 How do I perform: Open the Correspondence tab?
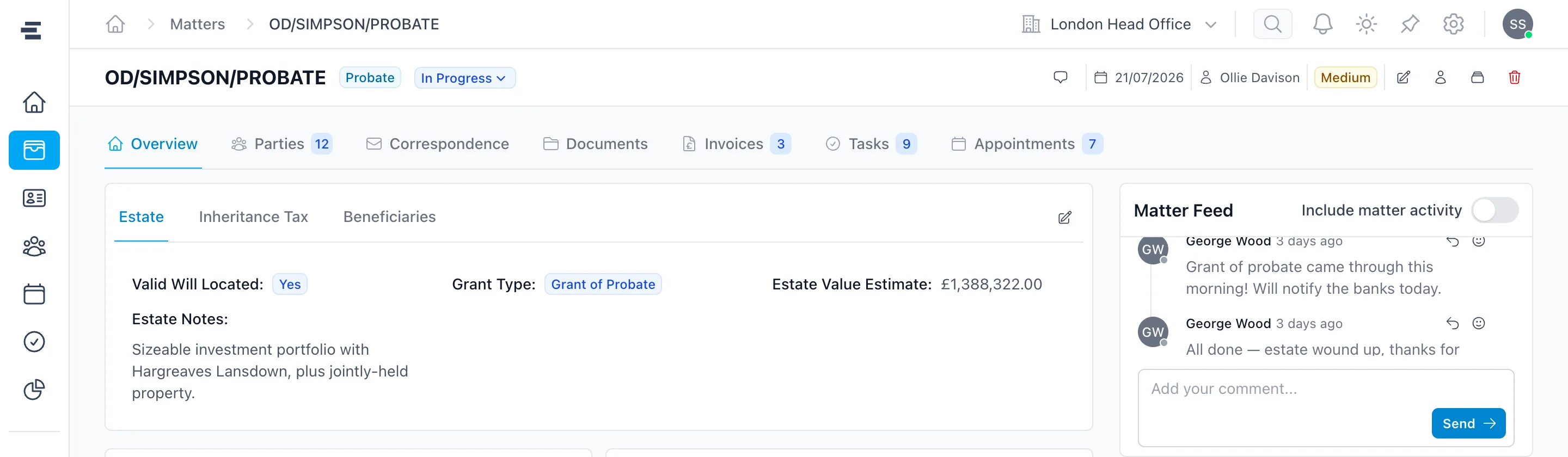tap(437, 144)
